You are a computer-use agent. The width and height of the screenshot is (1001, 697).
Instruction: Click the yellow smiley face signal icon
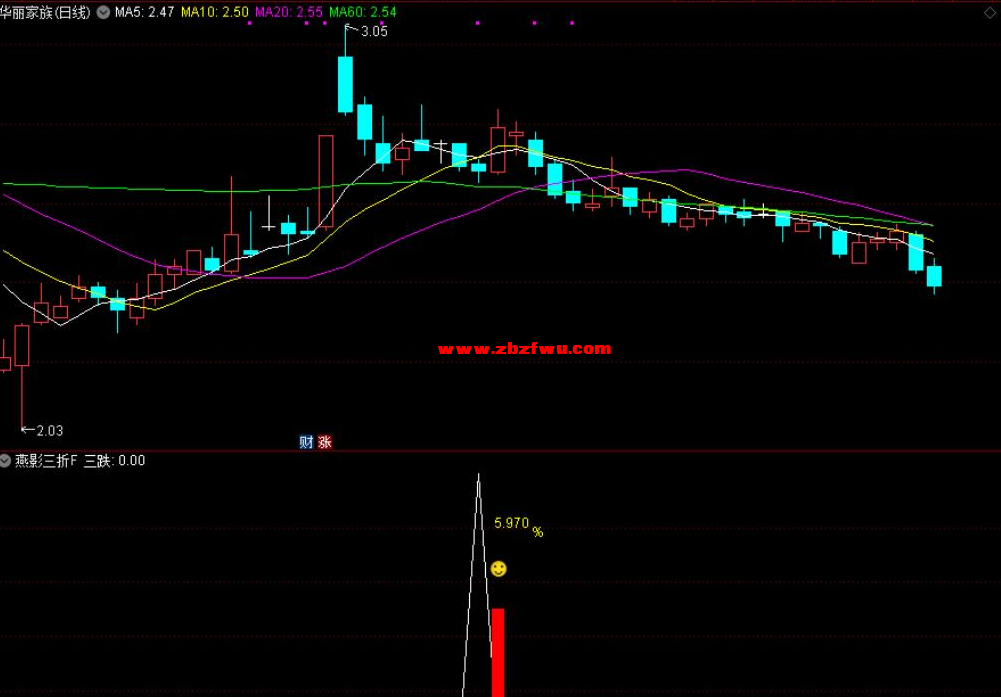pyautogui.click(x=499, y=569)
